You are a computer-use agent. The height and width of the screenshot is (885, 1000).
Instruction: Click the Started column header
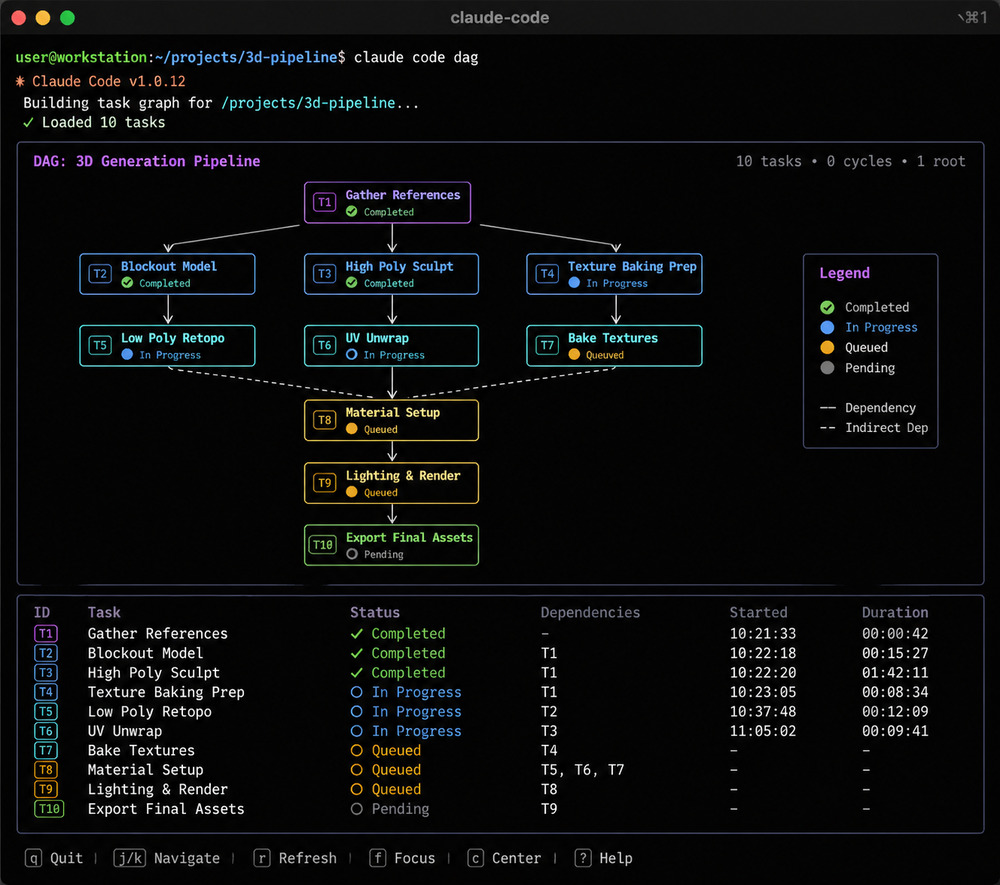pyautogui.click(x=758, y=612)
